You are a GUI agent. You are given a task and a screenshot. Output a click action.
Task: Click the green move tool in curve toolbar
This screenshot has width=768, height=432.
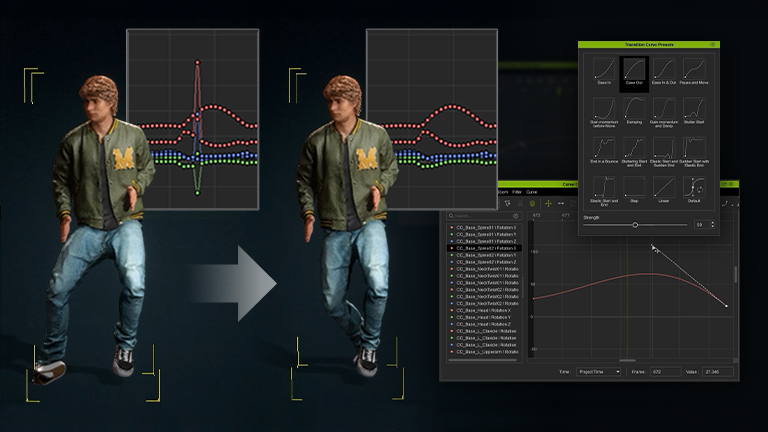coord(547,203)
